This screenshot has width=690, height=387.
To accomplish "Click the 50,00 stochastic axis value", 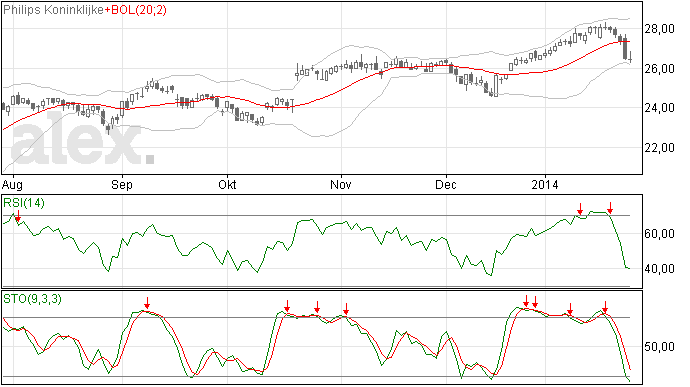I will pyautogui.click(x=659, y=347).
